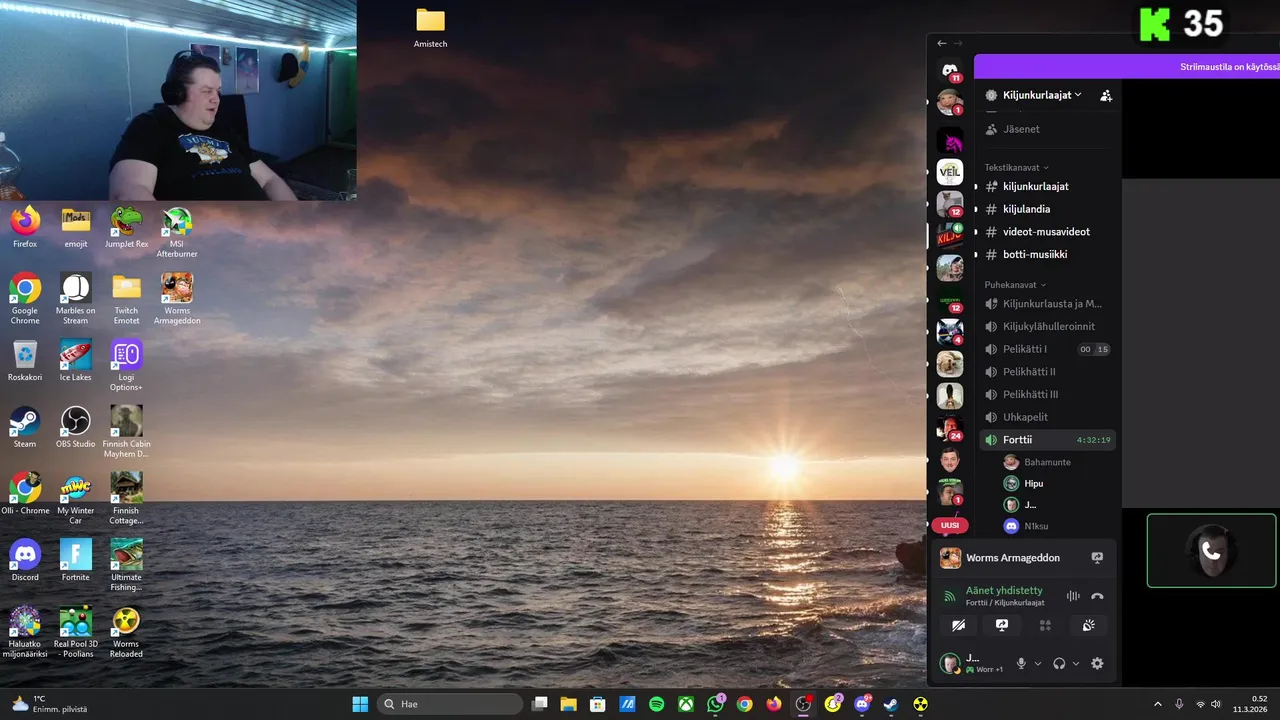The image size is (1280, 720).
Task: Join the Uhkapelit voice channel
Action: (x=1048, y=417)
